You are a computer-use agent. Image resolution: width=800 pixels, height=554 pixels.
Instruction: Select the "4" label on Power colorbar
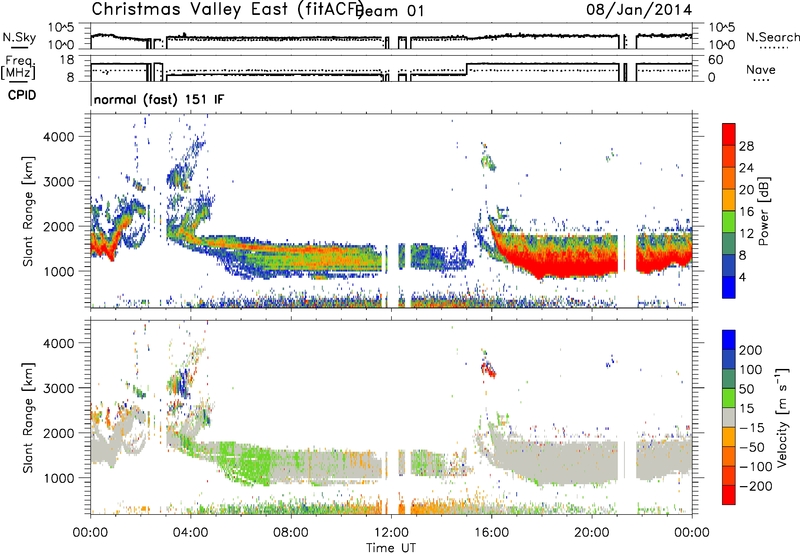click(x=742, y=277)
